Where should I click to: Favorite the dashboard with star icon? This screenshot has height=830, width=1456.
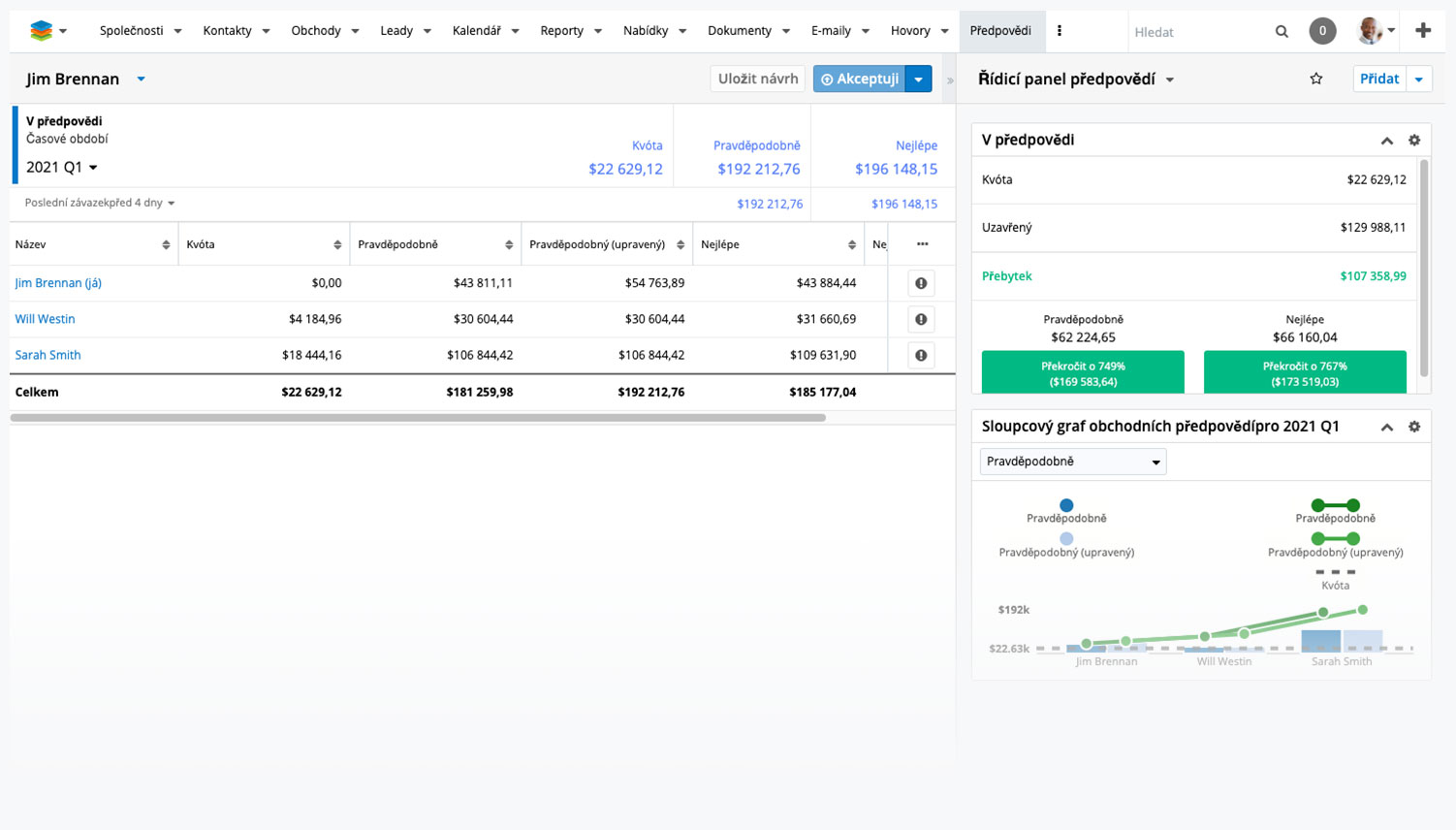(1315, 80)
